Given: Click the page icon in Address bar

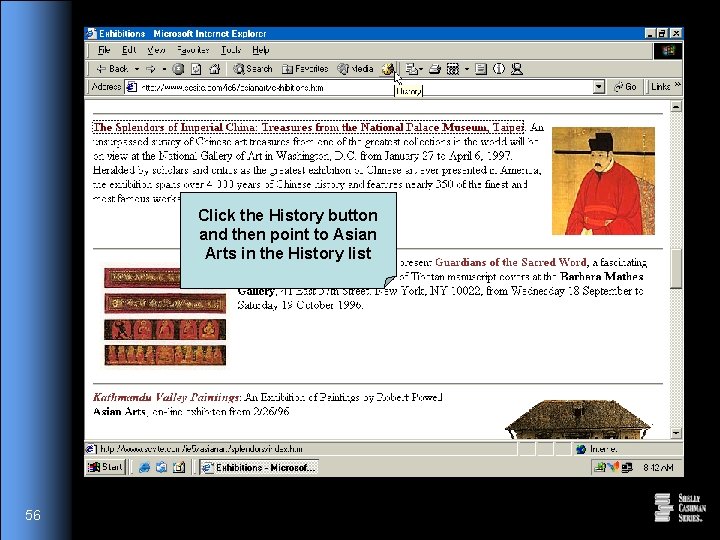Looking at the screenshot, I should pyautogui.click(x=131, y=87).
